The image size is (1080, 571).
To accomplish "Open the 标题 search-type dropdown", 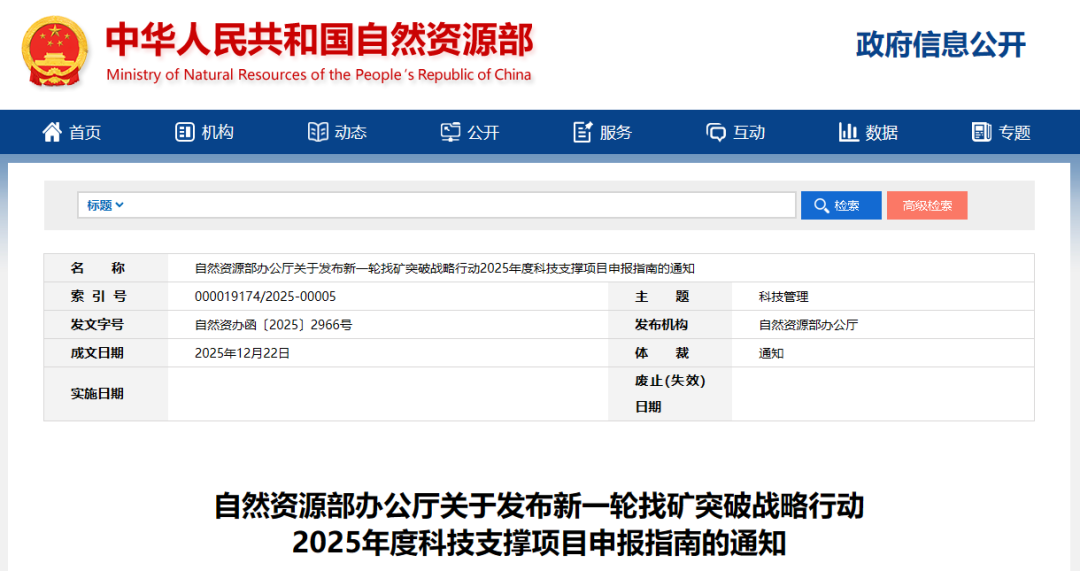I will [x=104, y=205].
